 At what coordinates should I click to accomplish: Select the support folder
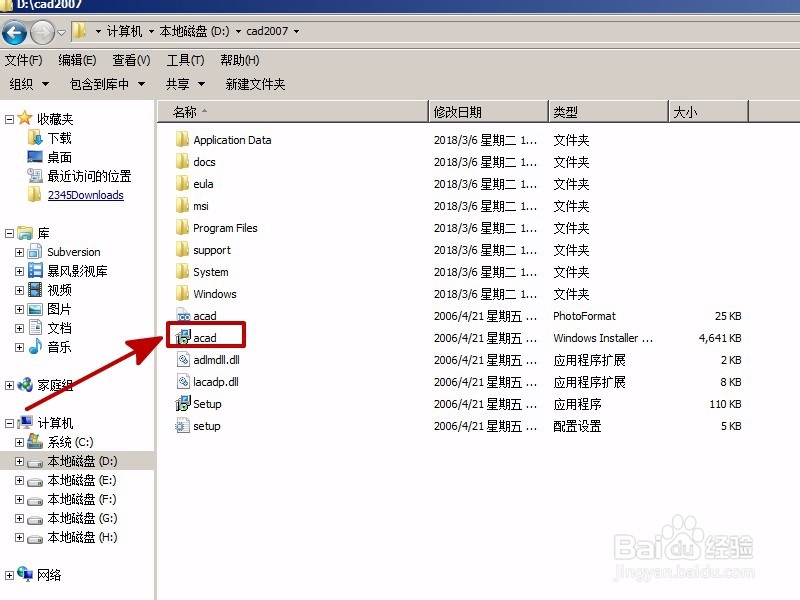pos(212,250)
